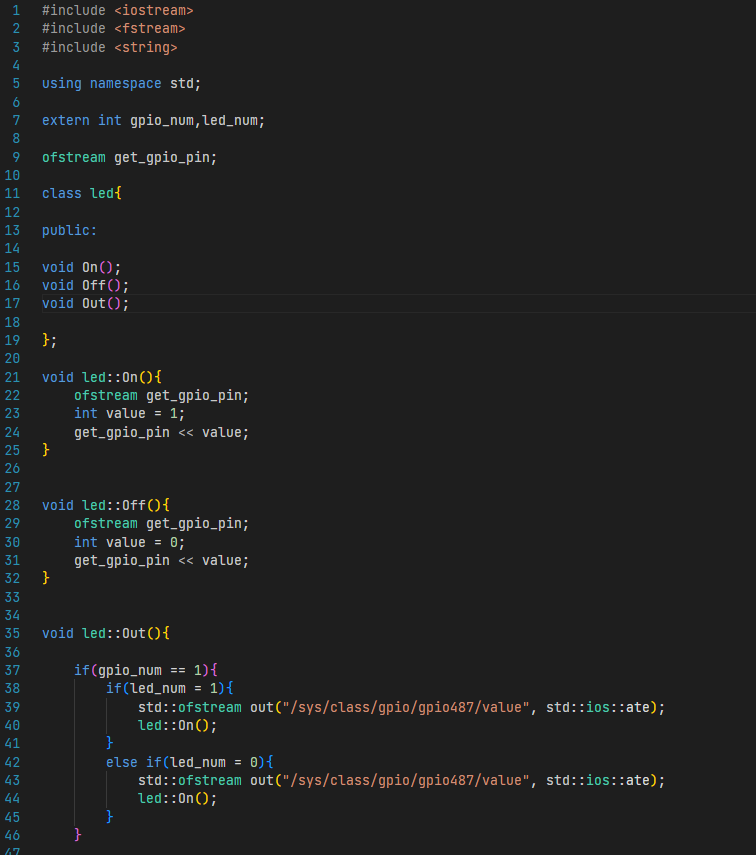This screenshot has height=855, width=756.
Task: Click 'void Off();' declaration on line 16
Action: pos(86,285)
